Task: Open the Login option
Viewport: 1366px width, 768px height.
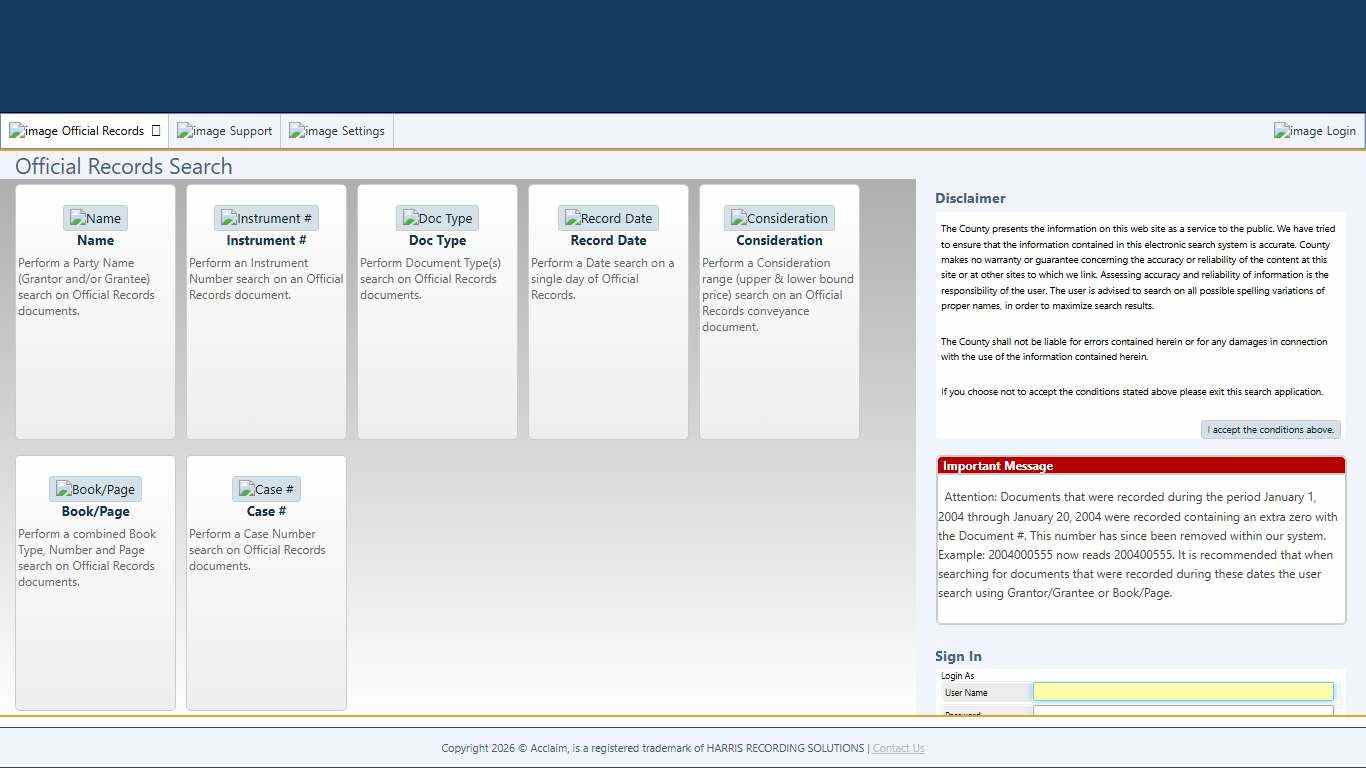Action: (x=1314, y=130)
